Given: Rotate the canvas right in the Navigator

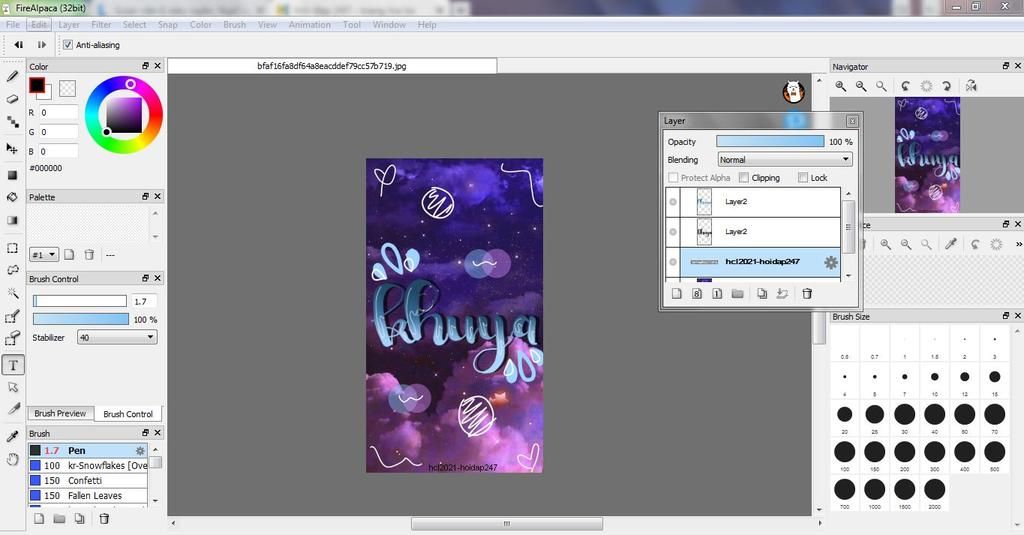Looking at the screenshot, I should (x=946, y=86).
